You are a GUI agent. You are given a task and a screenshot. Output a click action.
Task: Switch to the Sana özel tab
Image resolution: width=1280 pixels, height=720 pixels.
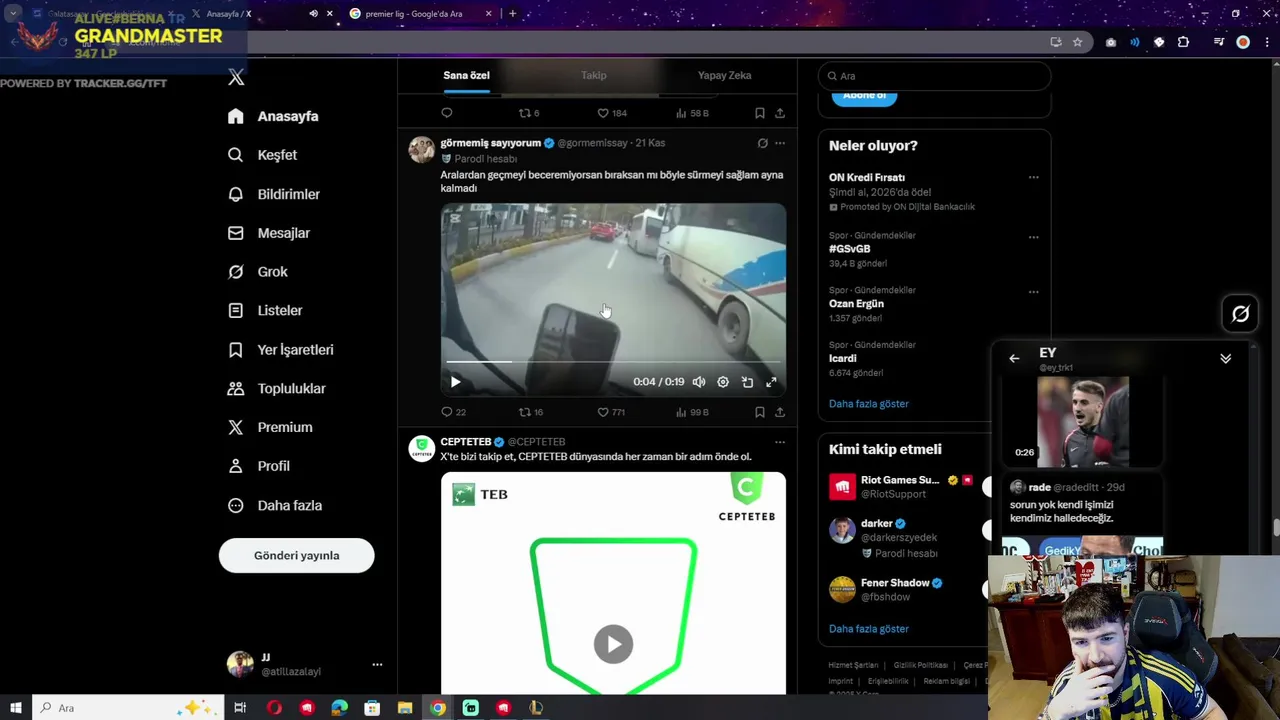[x=466, y=76]
